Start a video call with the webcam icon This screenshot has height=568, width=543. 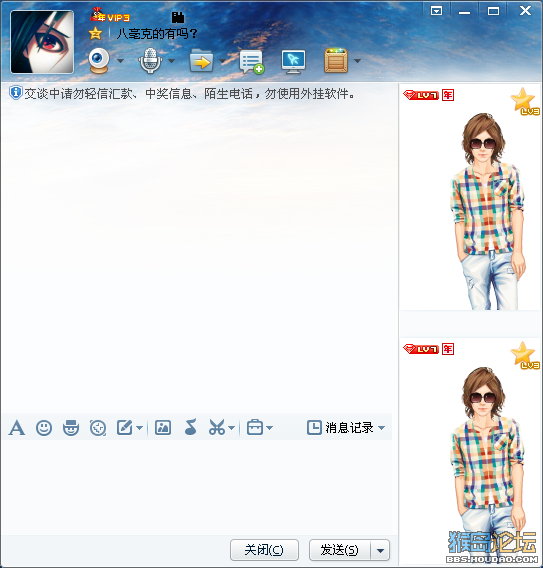(x=99, y=60)
